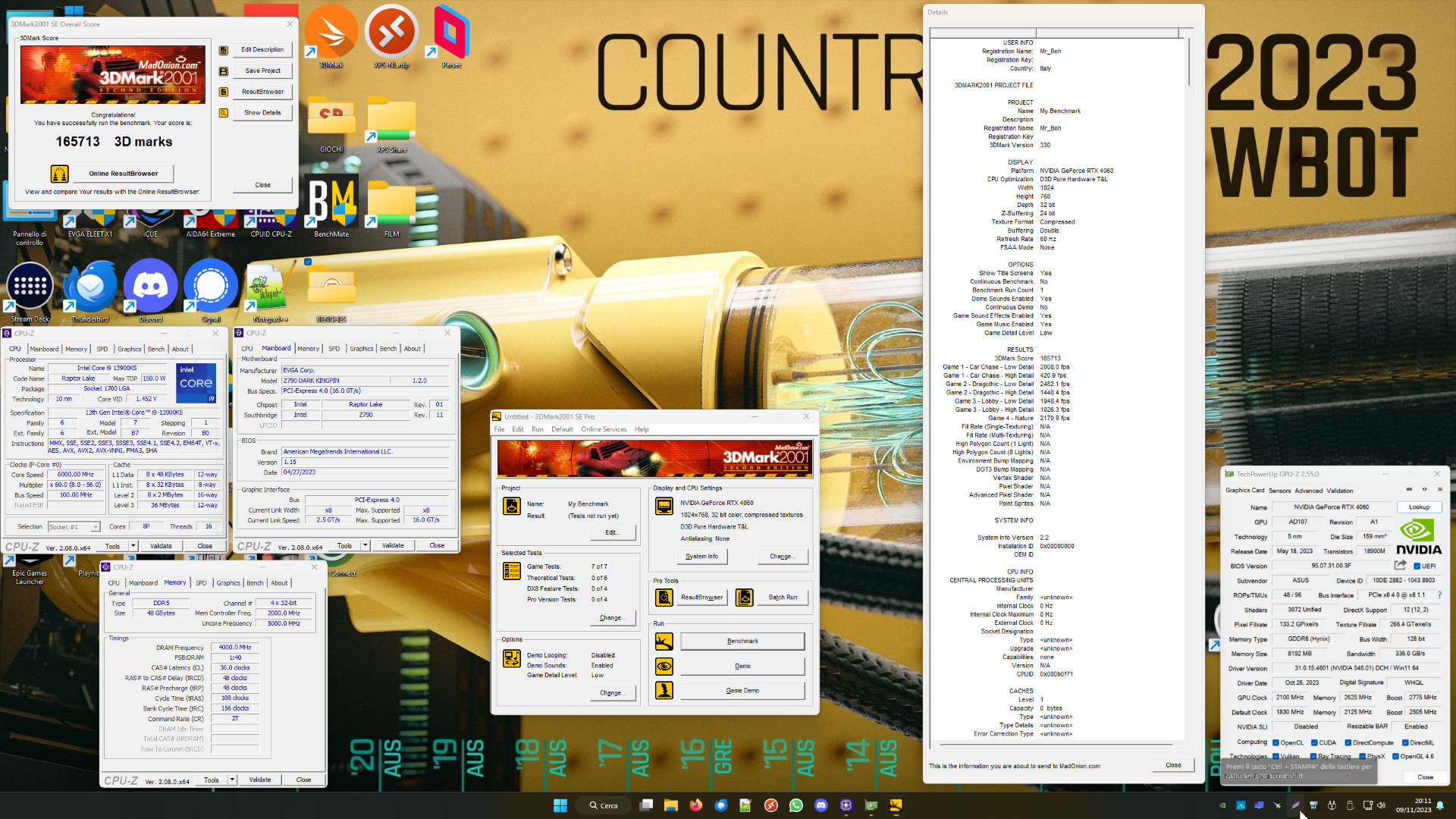This screenshot has width=1456, height=819.
Task: Open Tools dropdown arrow in CPU-Z CPU window
Action: pyautogui.click(x=133, y=546)
